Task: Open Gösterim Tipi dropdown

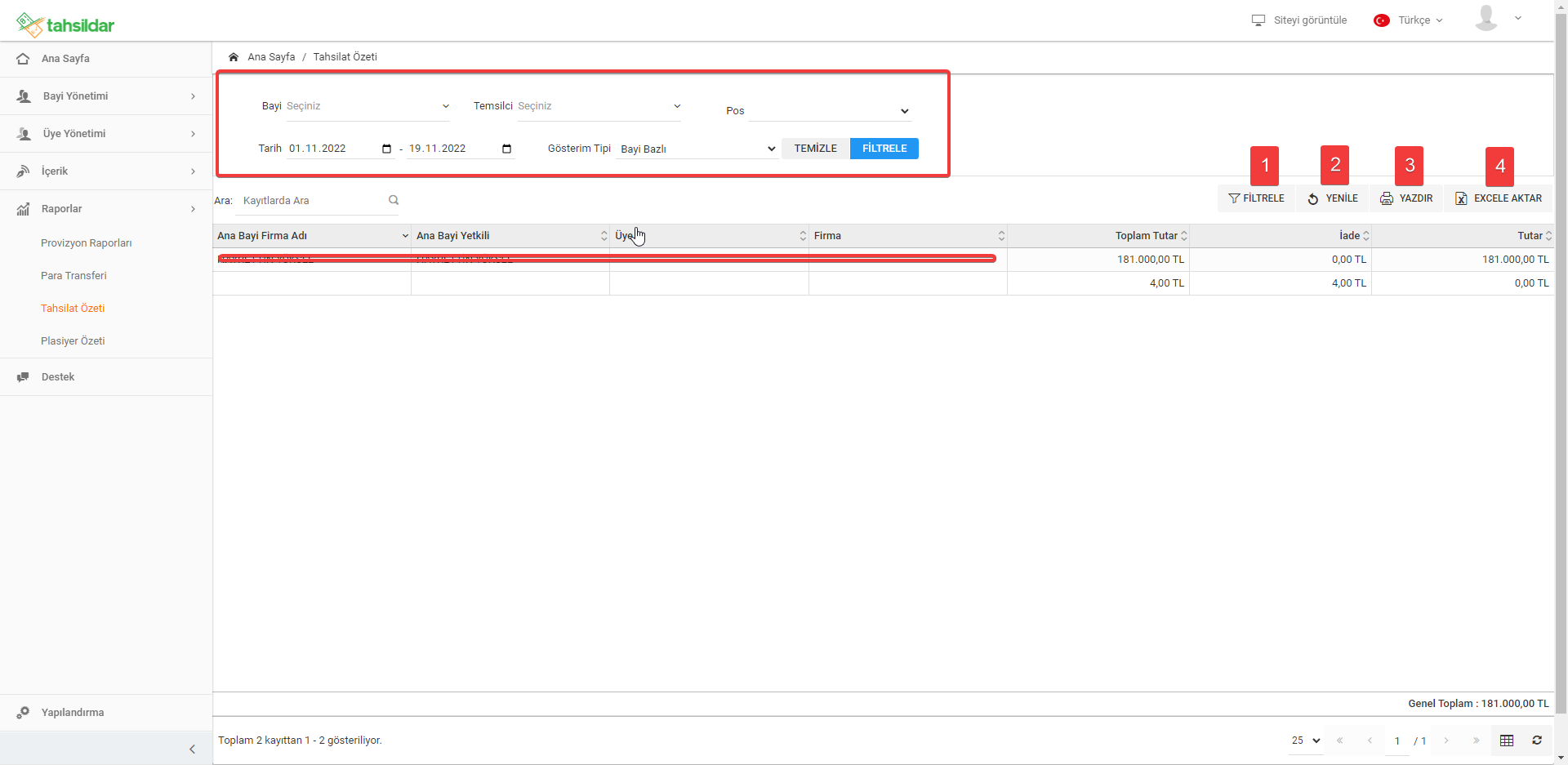Action: [x=697, y=149]
